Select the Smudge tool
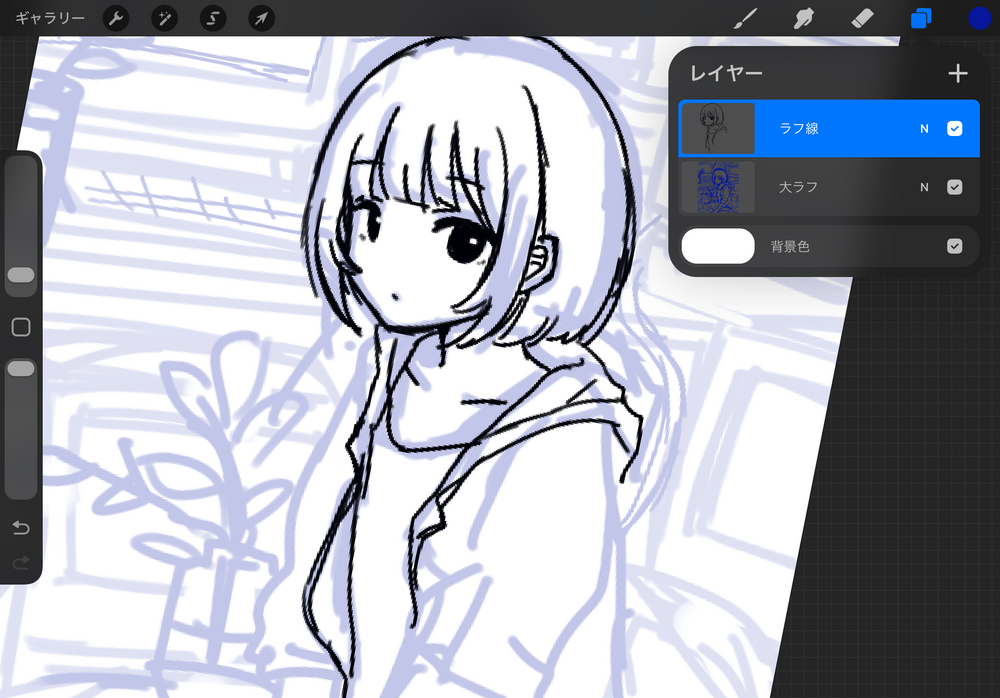The image size is (1000, 698). pos(803,18)
